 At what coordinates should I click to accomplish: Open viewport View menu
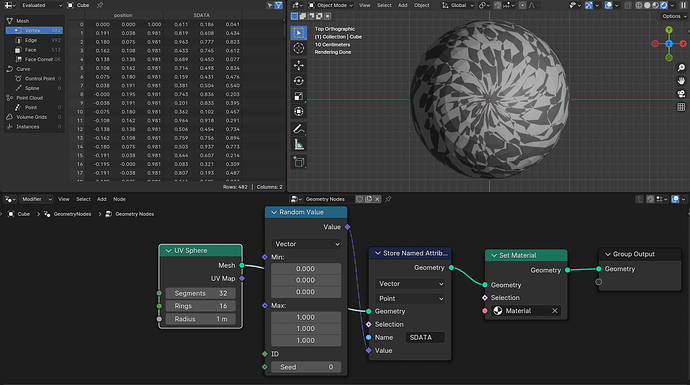click(364, 5)
